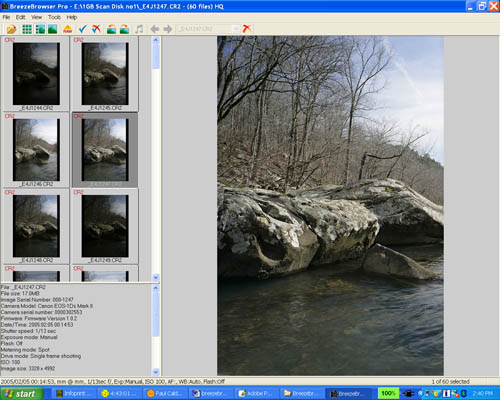Screen dimensions: 500x400
Task: Click the RAW conversion toolbar icon
Action: click(68, 29)
